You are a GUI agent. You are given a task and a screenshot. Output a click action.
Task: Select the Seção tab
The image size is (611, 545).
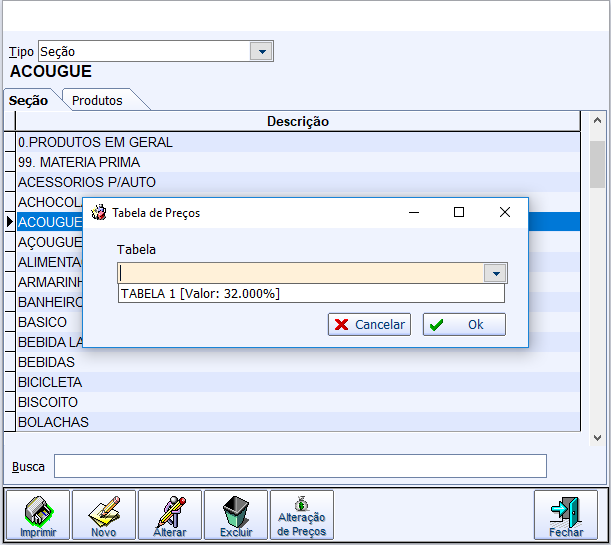click(x=28, y=100)
